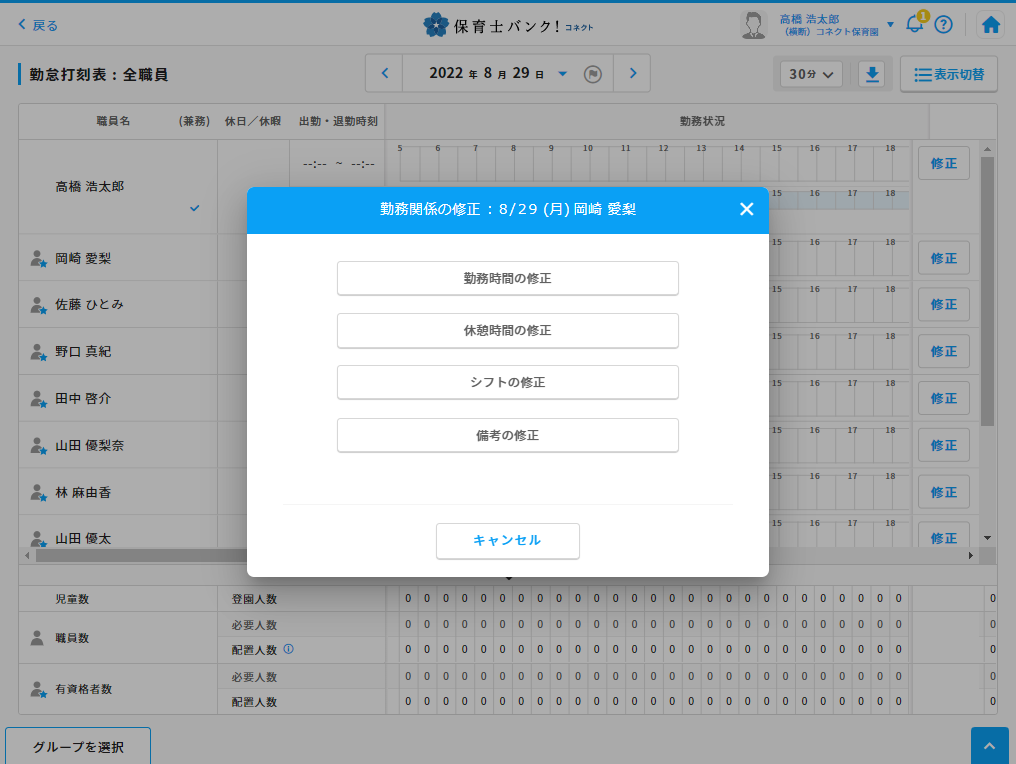Go to previous day arrow
The width and height of the screenshot is (1016, 764).
point(384,74)
